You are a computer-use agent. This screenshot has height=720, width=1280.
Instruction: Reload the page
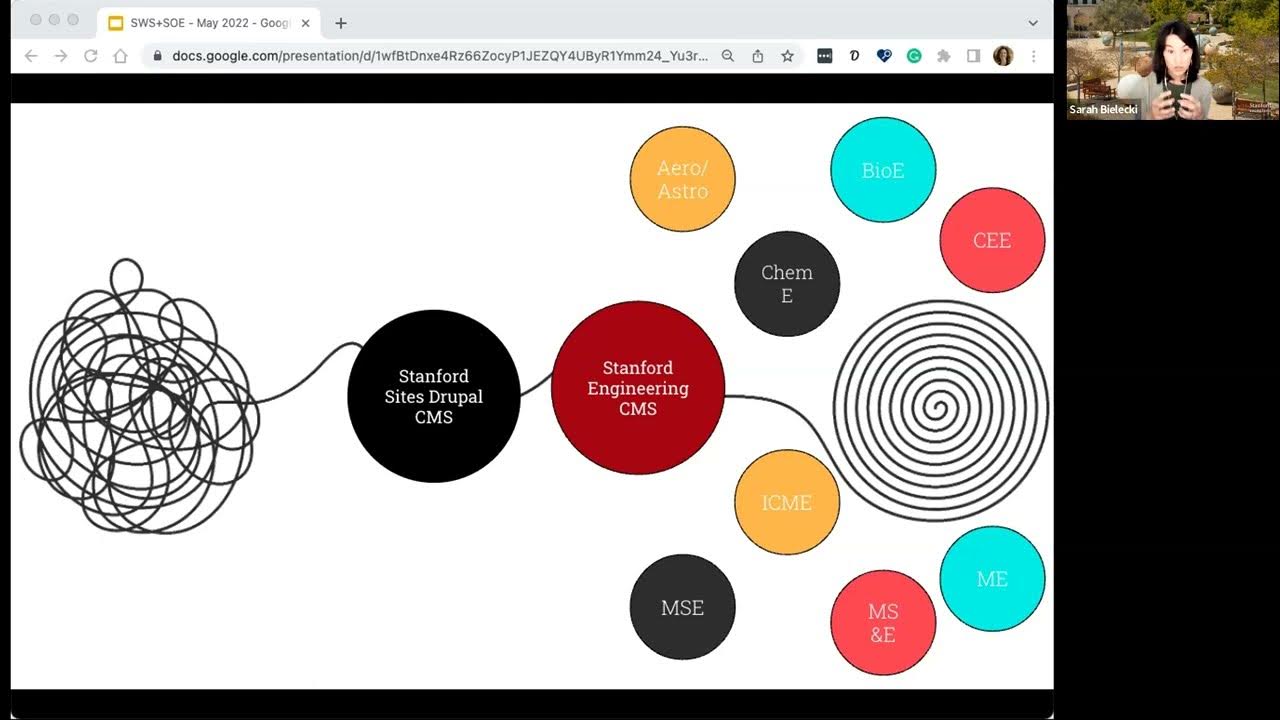(x=91, y=56)
